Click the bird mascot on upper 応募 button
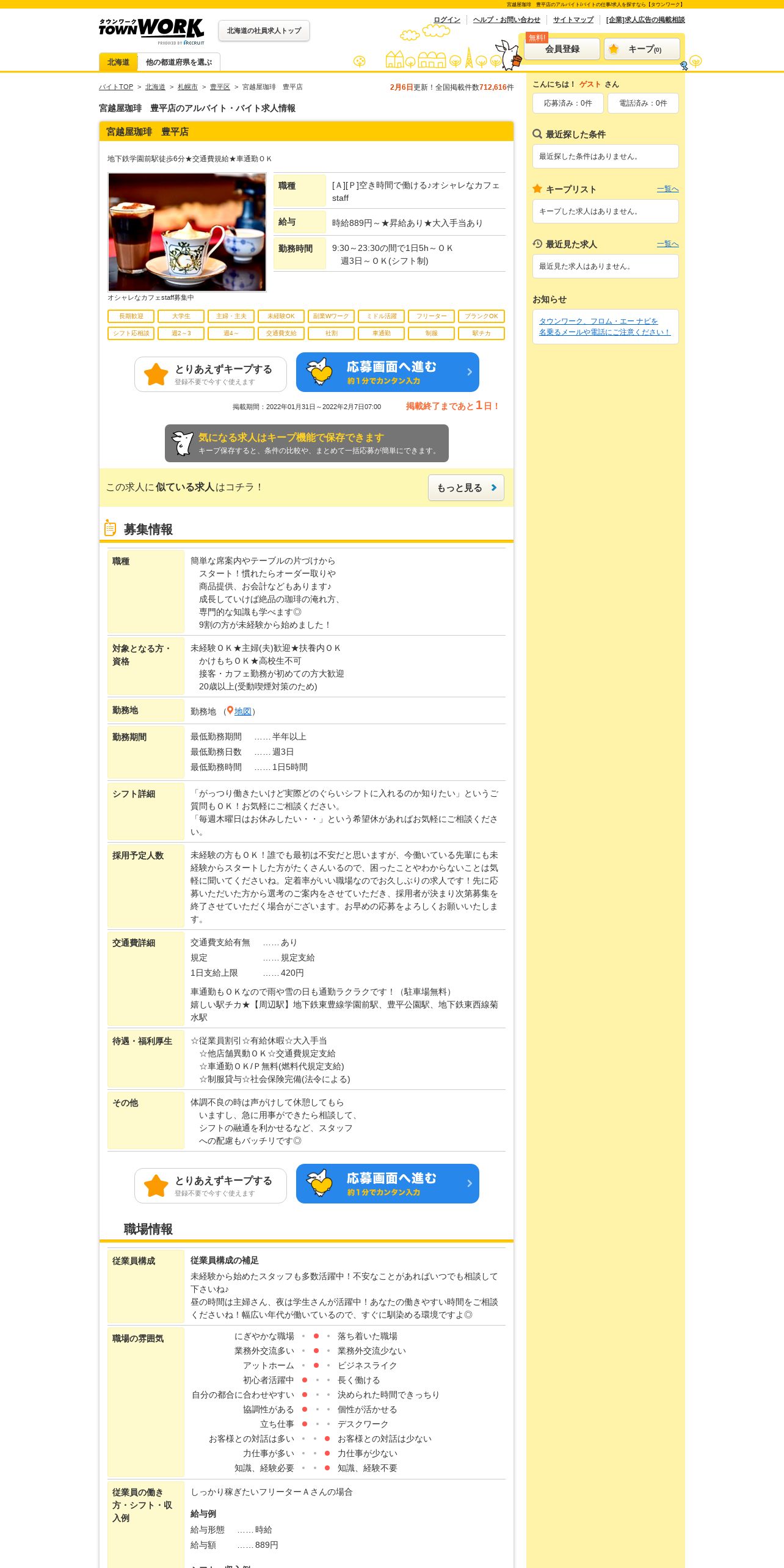This screenshot has height=1568, width=784. (x=319, y=372)
